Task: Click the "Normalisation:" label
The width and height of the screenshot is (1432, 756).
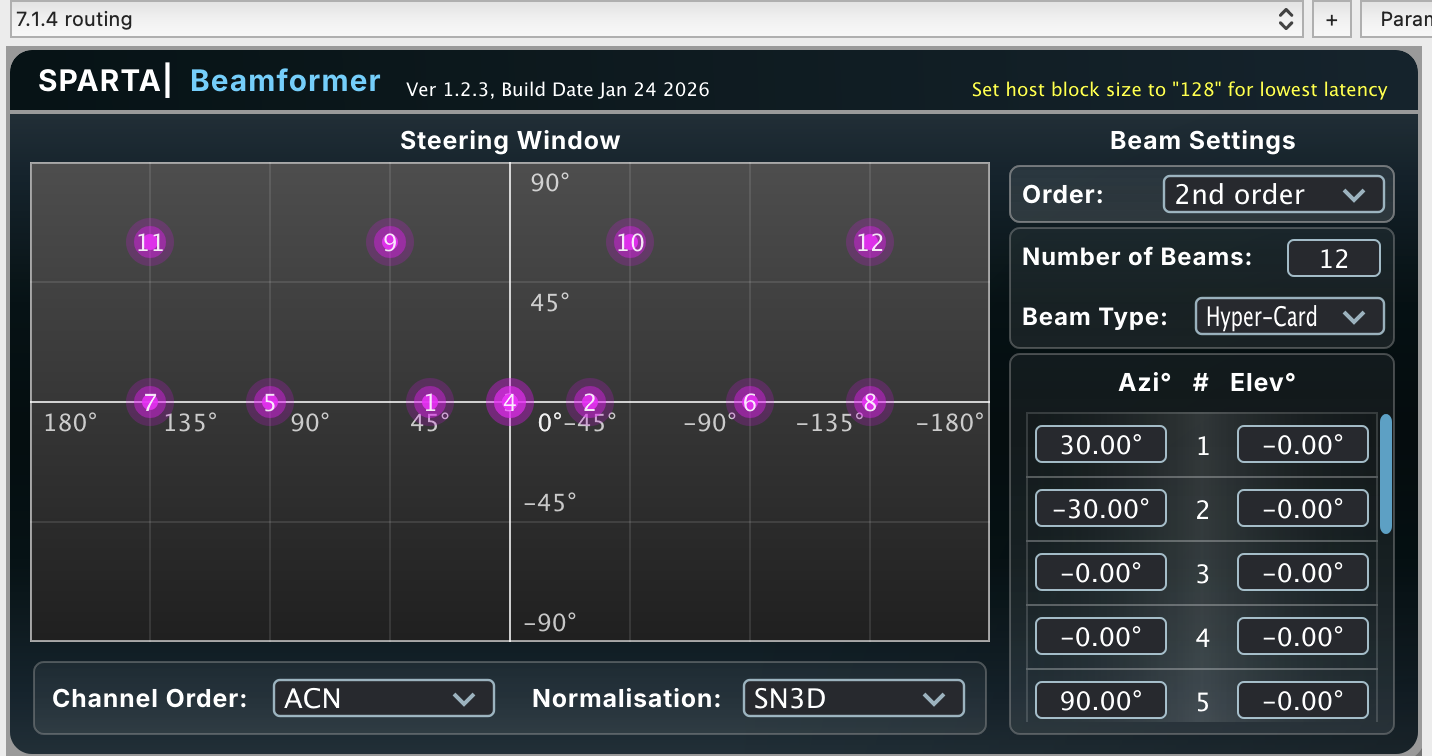Action: (626, 698)
